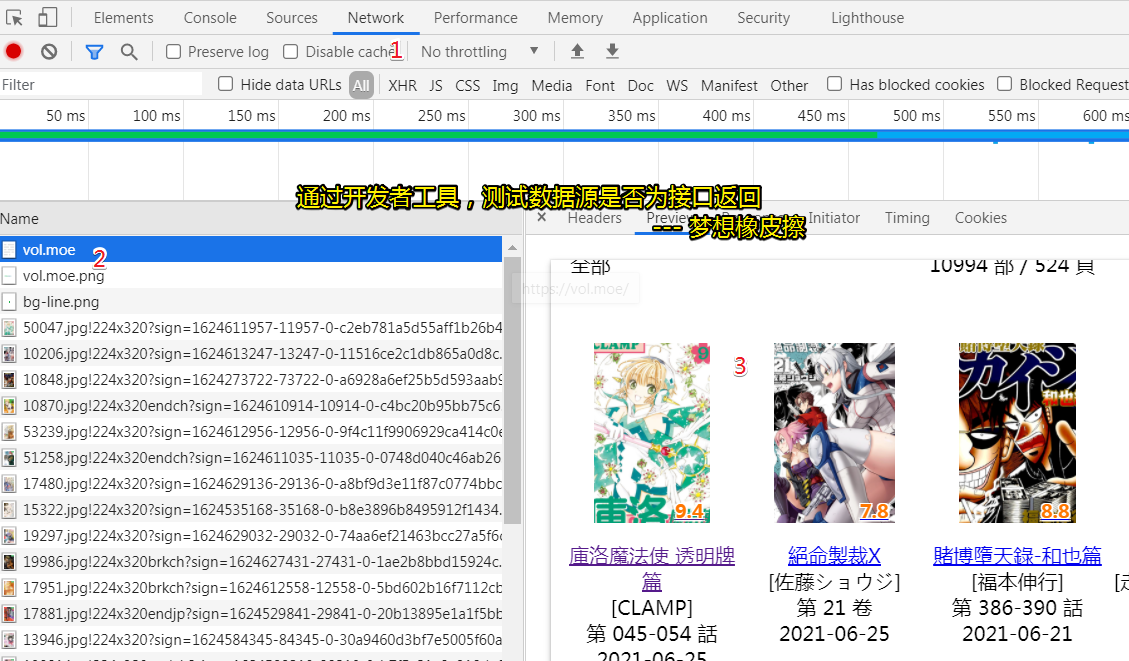This screenshot has height=661, width=1129.
Task: Select the vol.moe request row
Action: (x=251, y=250)
